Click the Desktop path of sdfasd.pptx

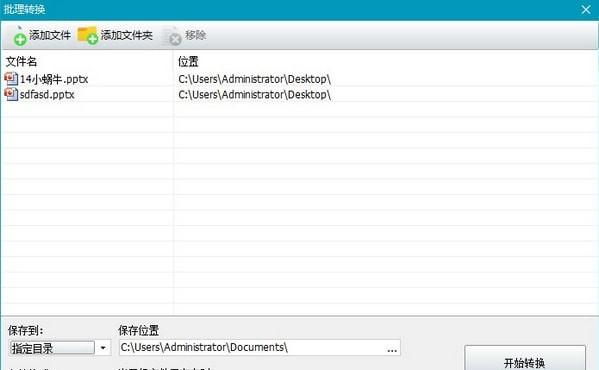pos(254,94)
